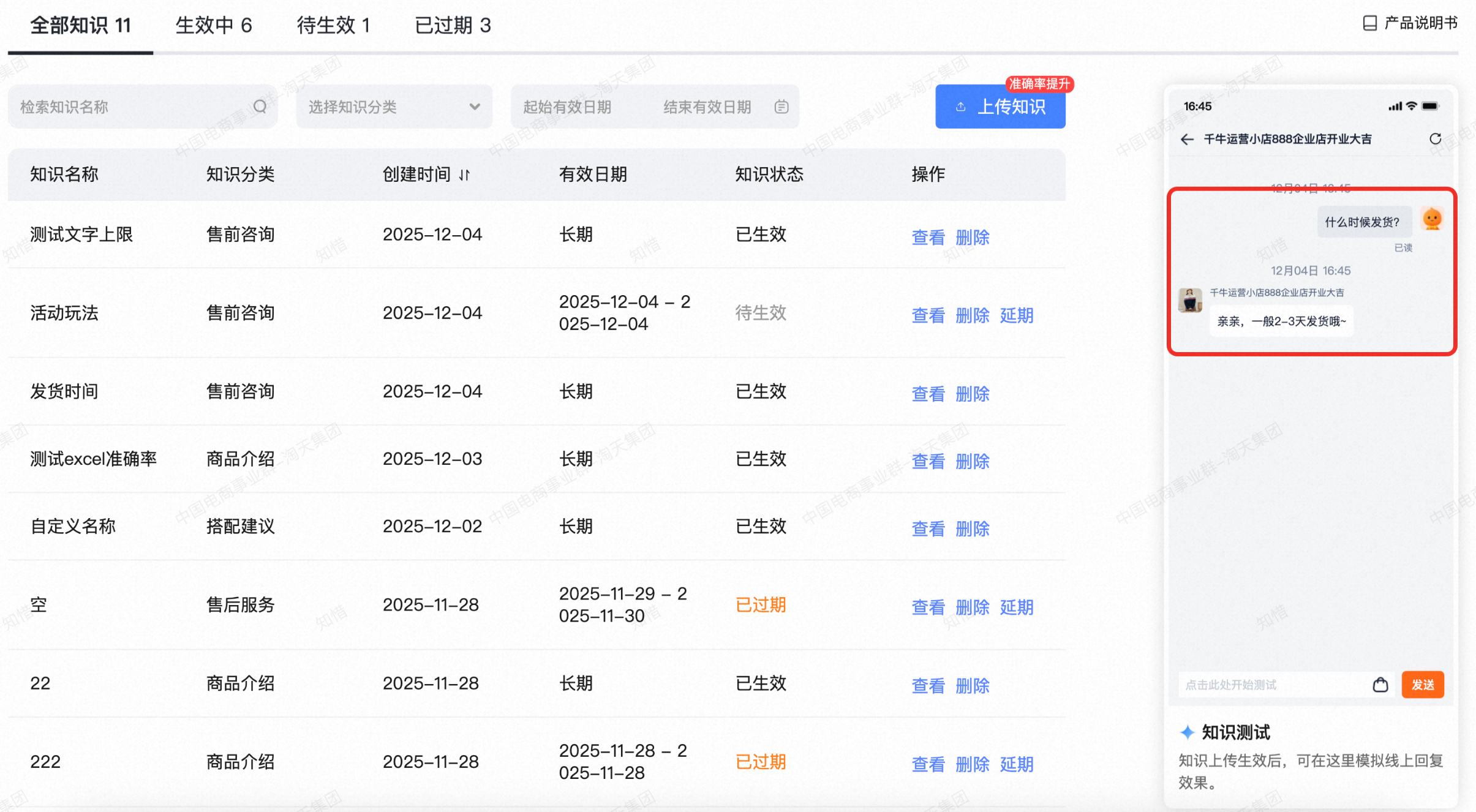Screen dimensions: 1476x812
Task: Click the search magnifier icon in knowledge name field
Action: tap(260, 107)
